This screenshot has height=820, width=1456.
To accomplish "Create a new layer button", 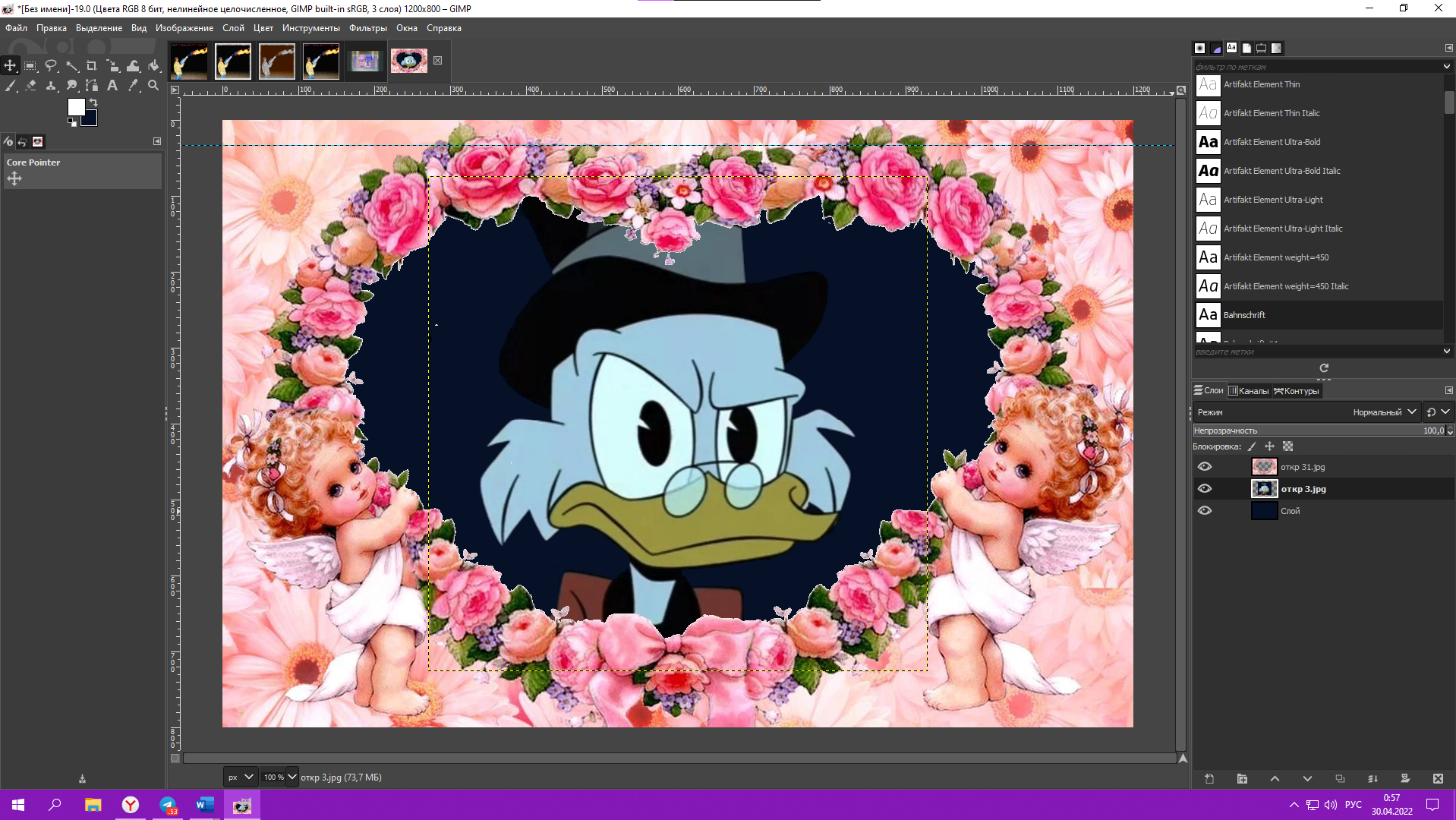I will (x=1209, y=779).
